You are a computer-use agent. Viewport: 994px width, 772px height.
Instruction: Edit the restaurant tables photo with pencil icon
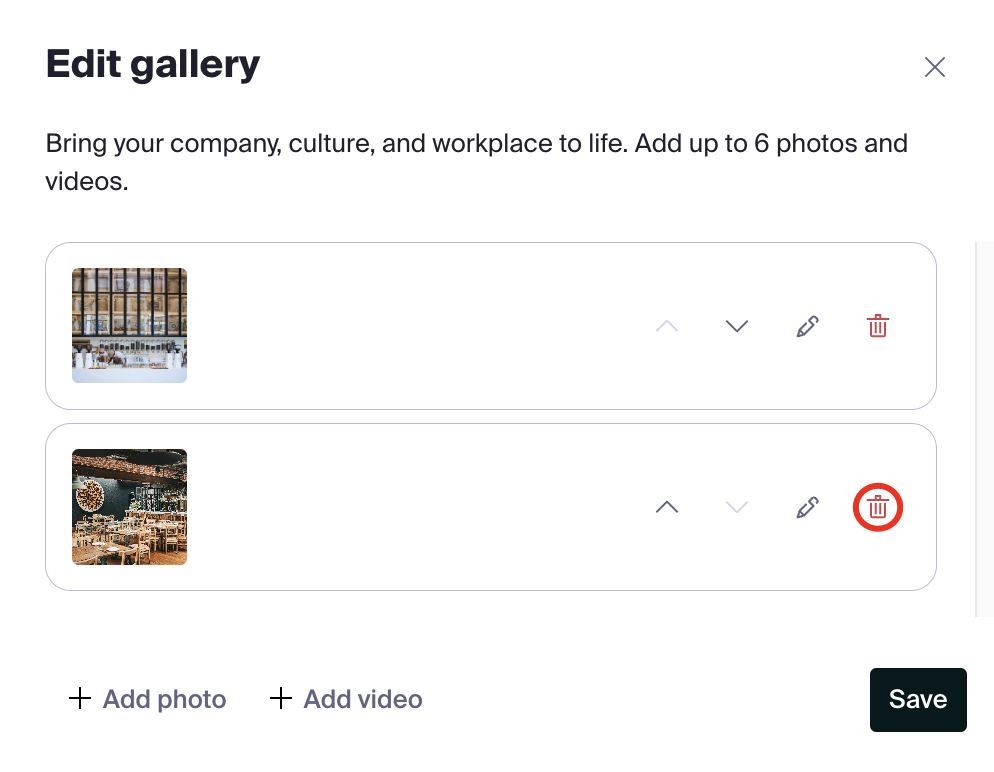[807, 507]
